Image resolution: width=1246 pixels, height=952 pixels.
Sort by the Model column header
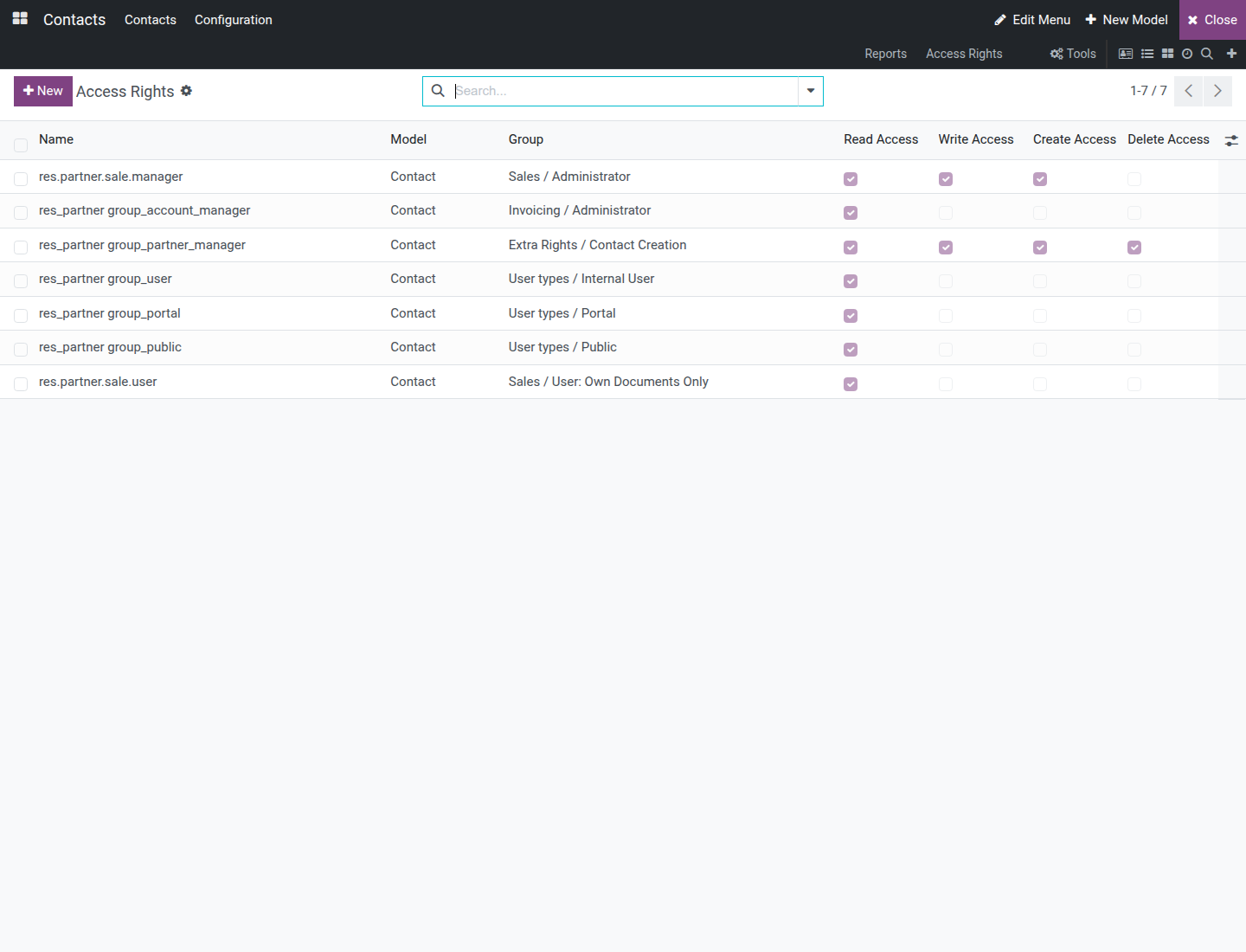click(408, 139)
